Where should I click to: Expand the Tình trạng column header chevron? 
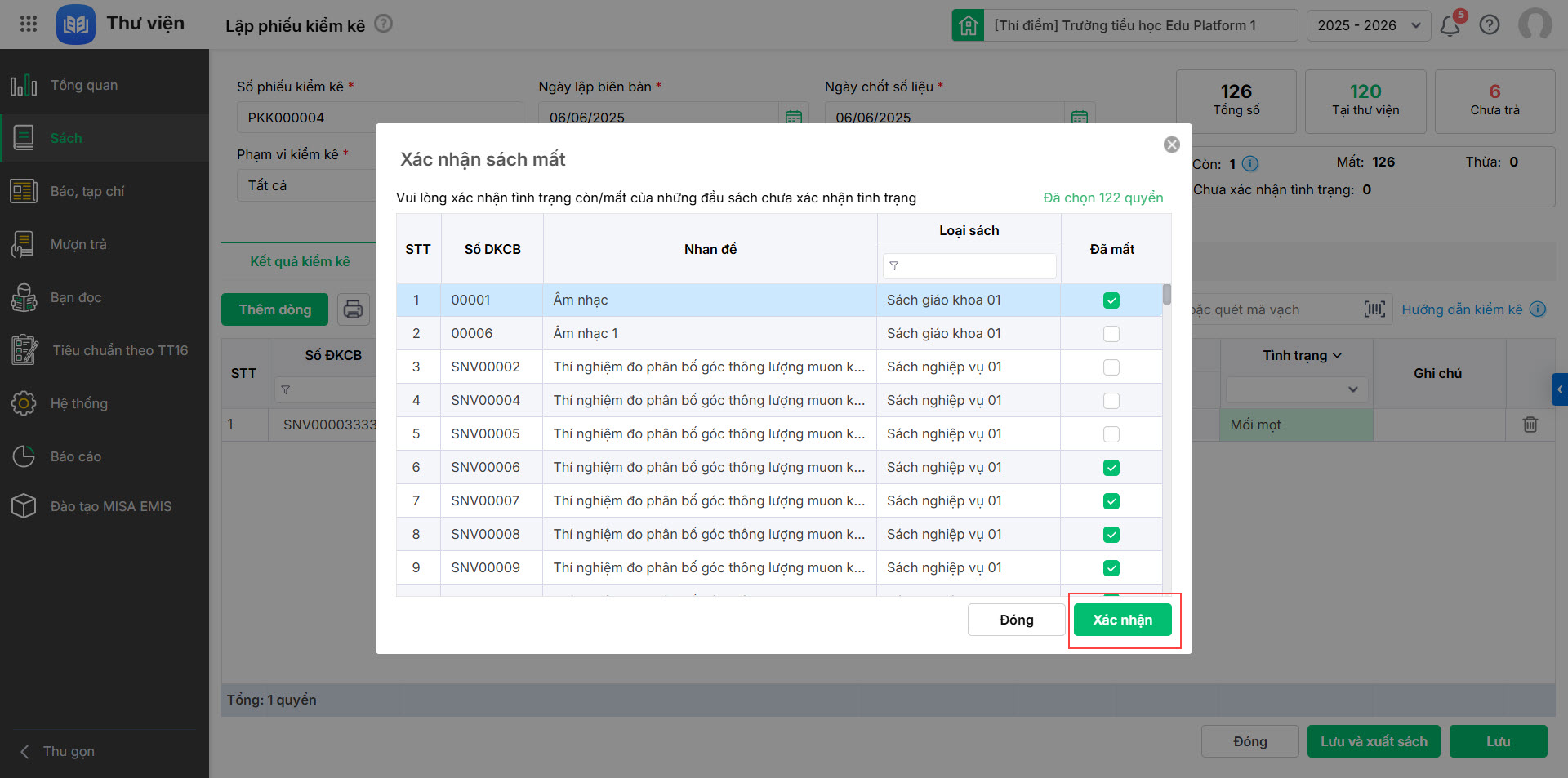point(1337,355)
